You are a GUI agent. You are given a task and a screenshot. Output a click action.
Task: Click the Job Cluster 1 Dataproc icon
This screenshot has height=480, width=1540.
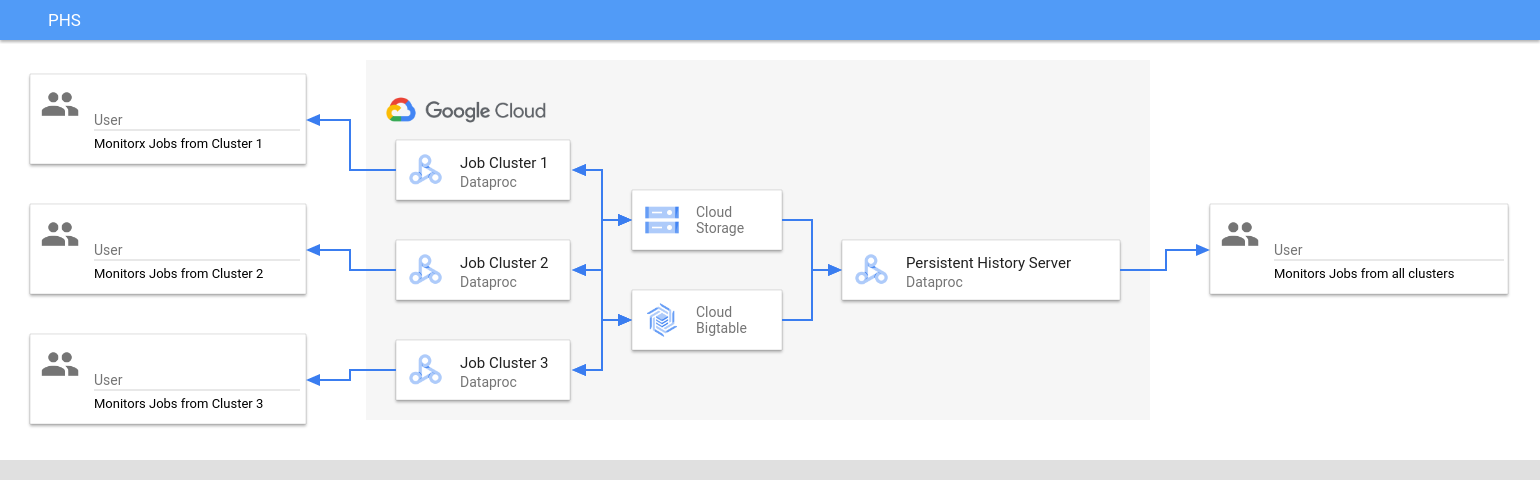tap(425, 170)
